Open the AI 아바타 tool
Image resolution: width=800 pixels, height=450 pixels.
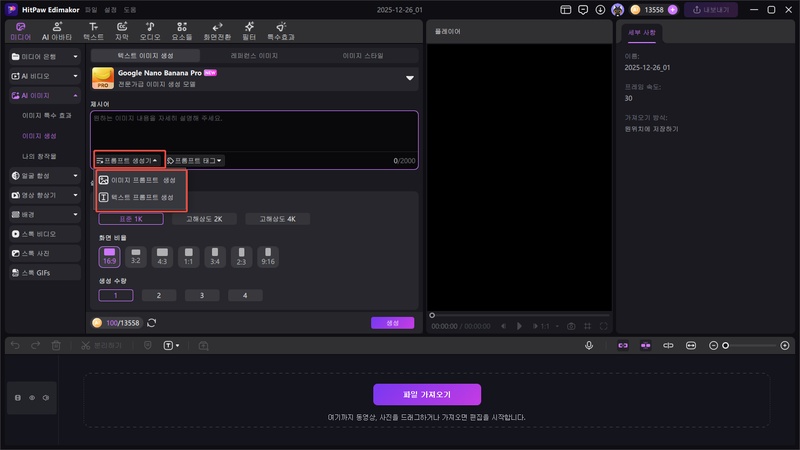pyautogui.click(x=57, y=31)
